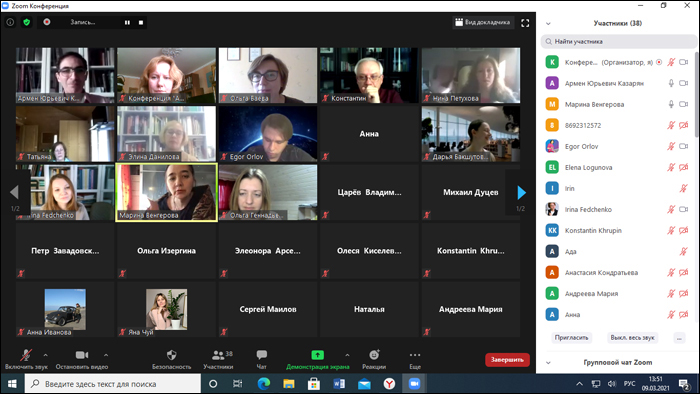Open Mail app from taskbar
The height and width of the screenshot is (394, 700).
(x=364, y=384)
